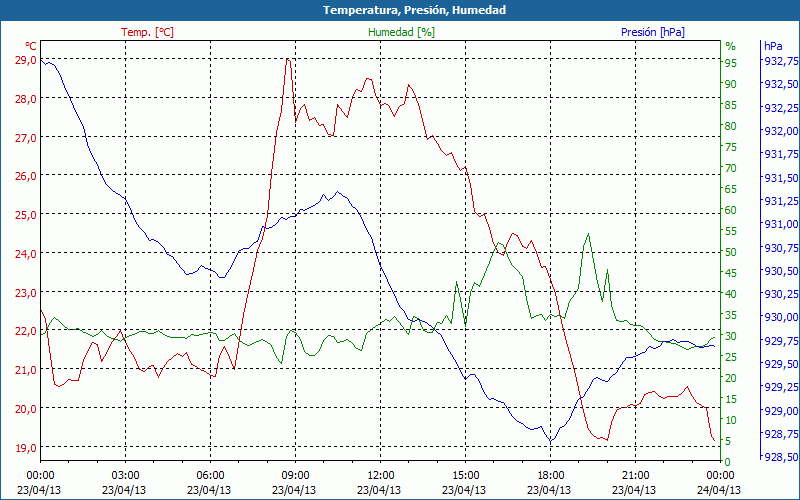Click the '20' humidity axis value
This screenshot has width=800, height=500.
(731, 378)
